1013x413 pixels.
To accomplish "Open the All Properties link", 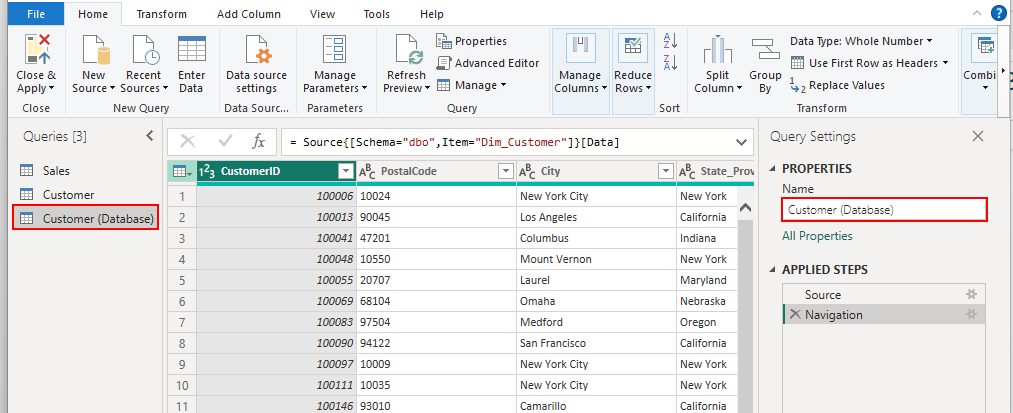I will click(x=817, y=236).
